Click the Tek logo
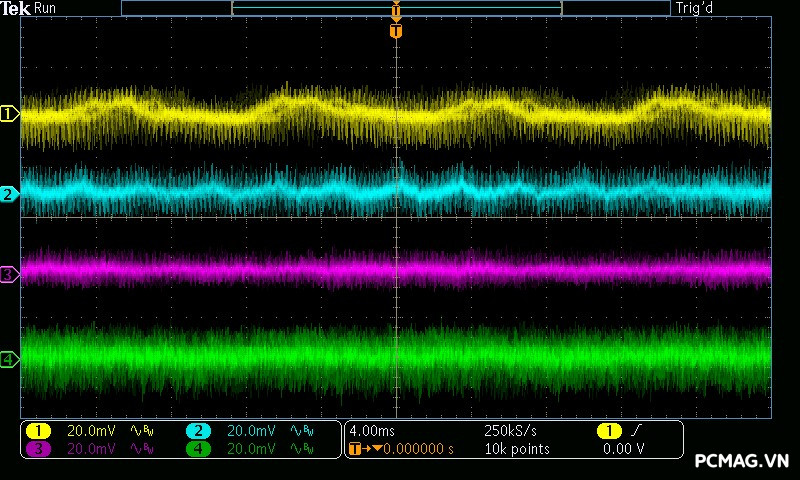800x480 pixels. click(15, 8)
